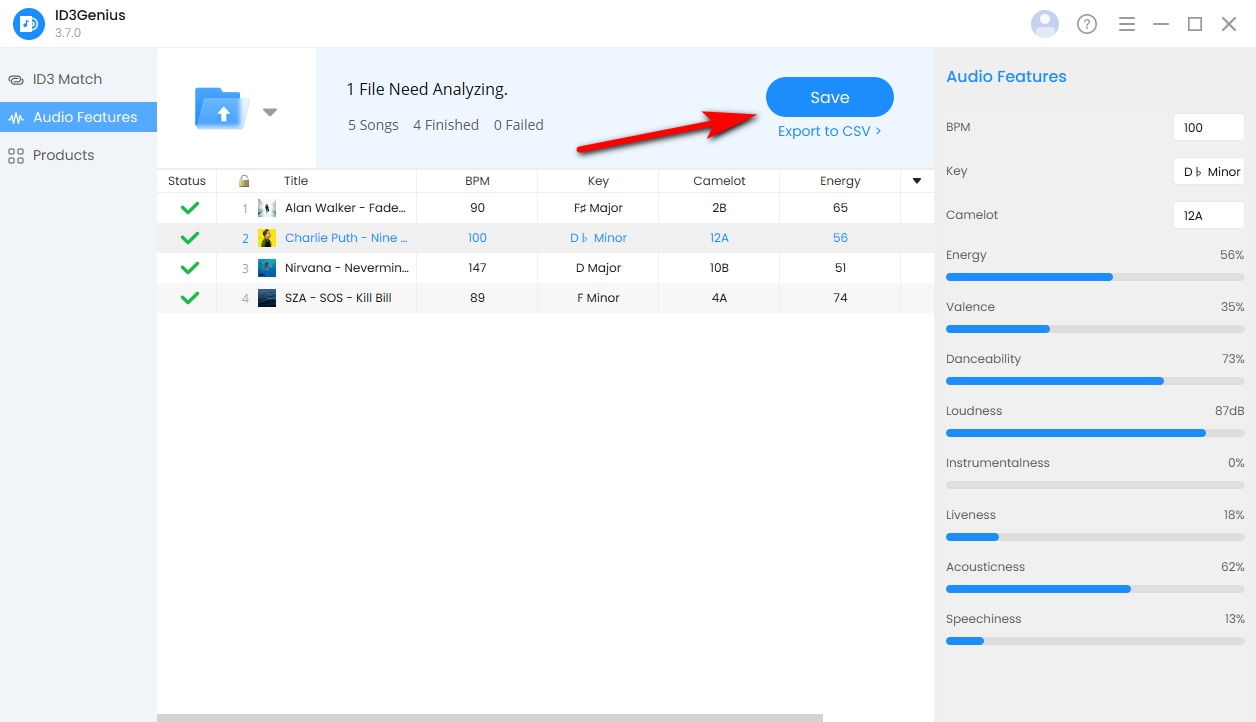Click green checkmark for Nirvana track
Image resolution: width=1256 pixels, height=722 pixels.
pyautogui.click(x=189, y=268)
